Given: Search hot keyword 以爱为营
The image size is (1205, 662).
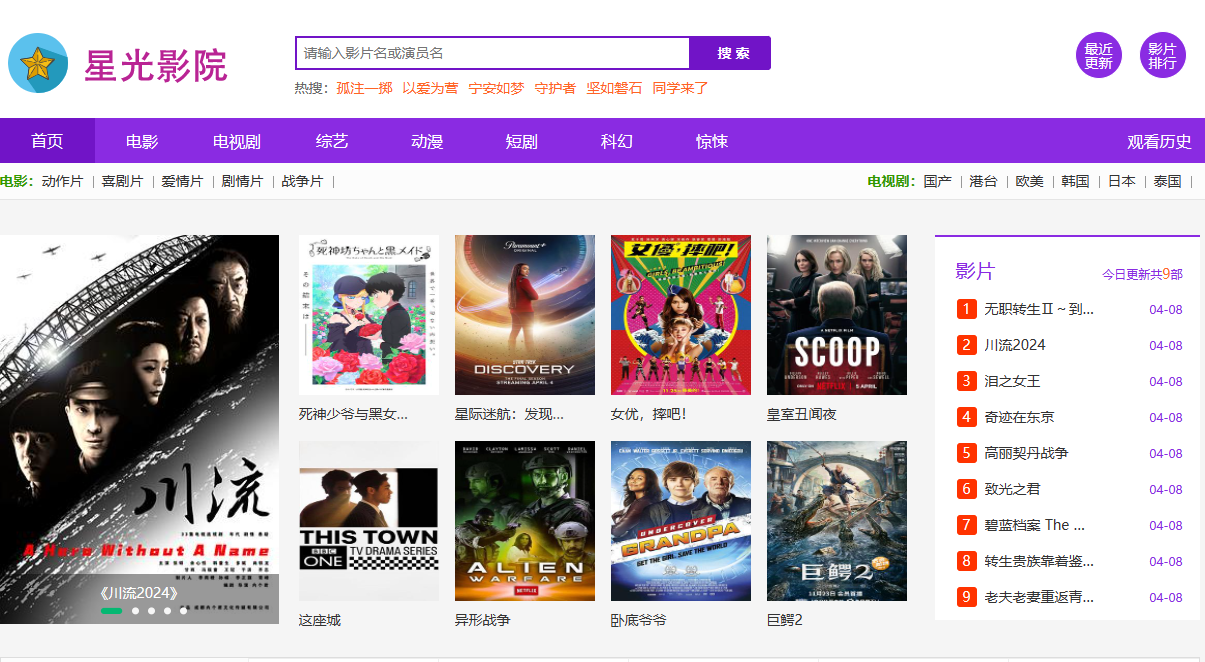Looking at the screenshot, I should [430, 88].
